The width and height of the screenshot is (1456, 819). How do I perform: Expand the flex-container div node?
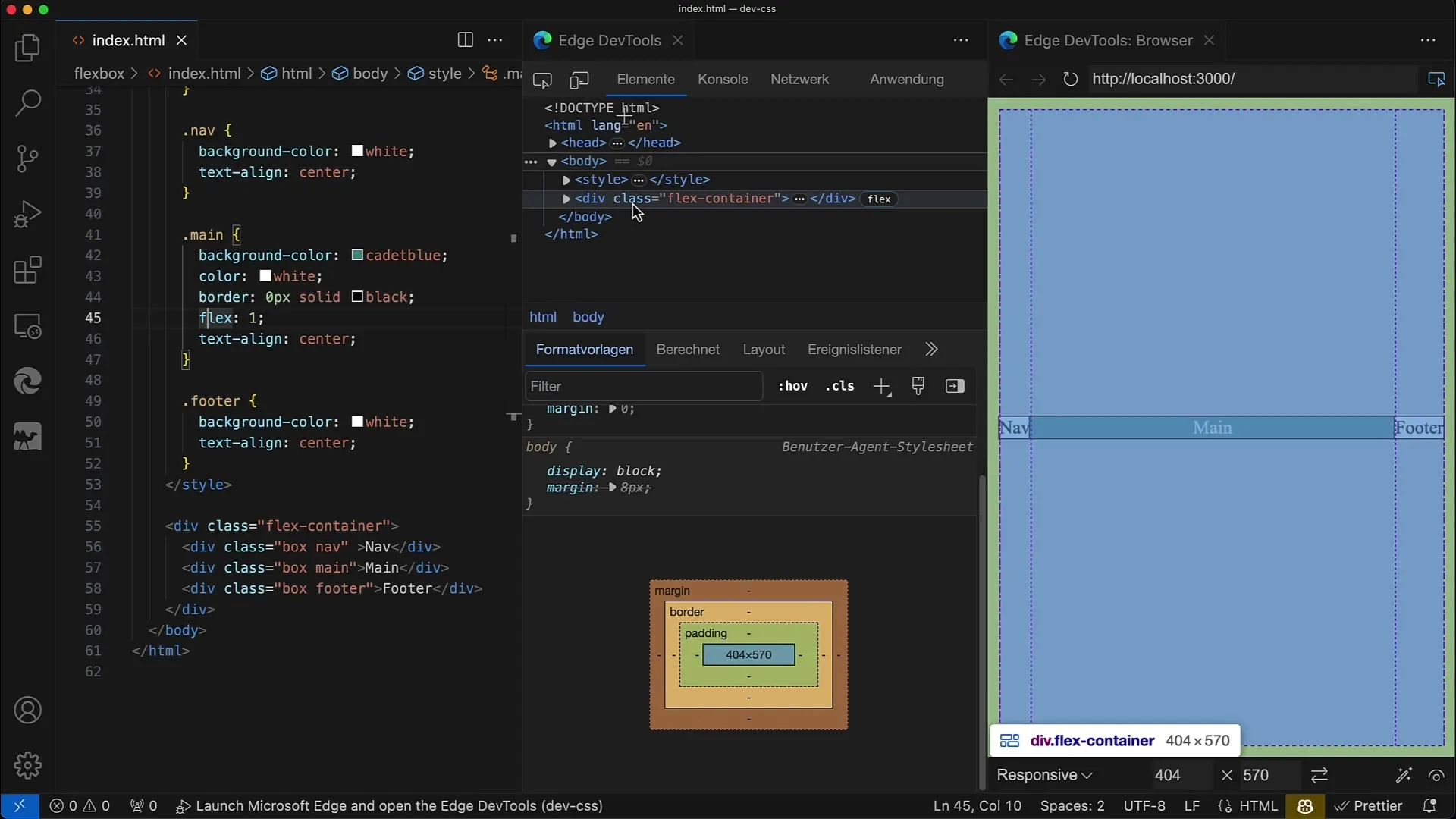566,199
